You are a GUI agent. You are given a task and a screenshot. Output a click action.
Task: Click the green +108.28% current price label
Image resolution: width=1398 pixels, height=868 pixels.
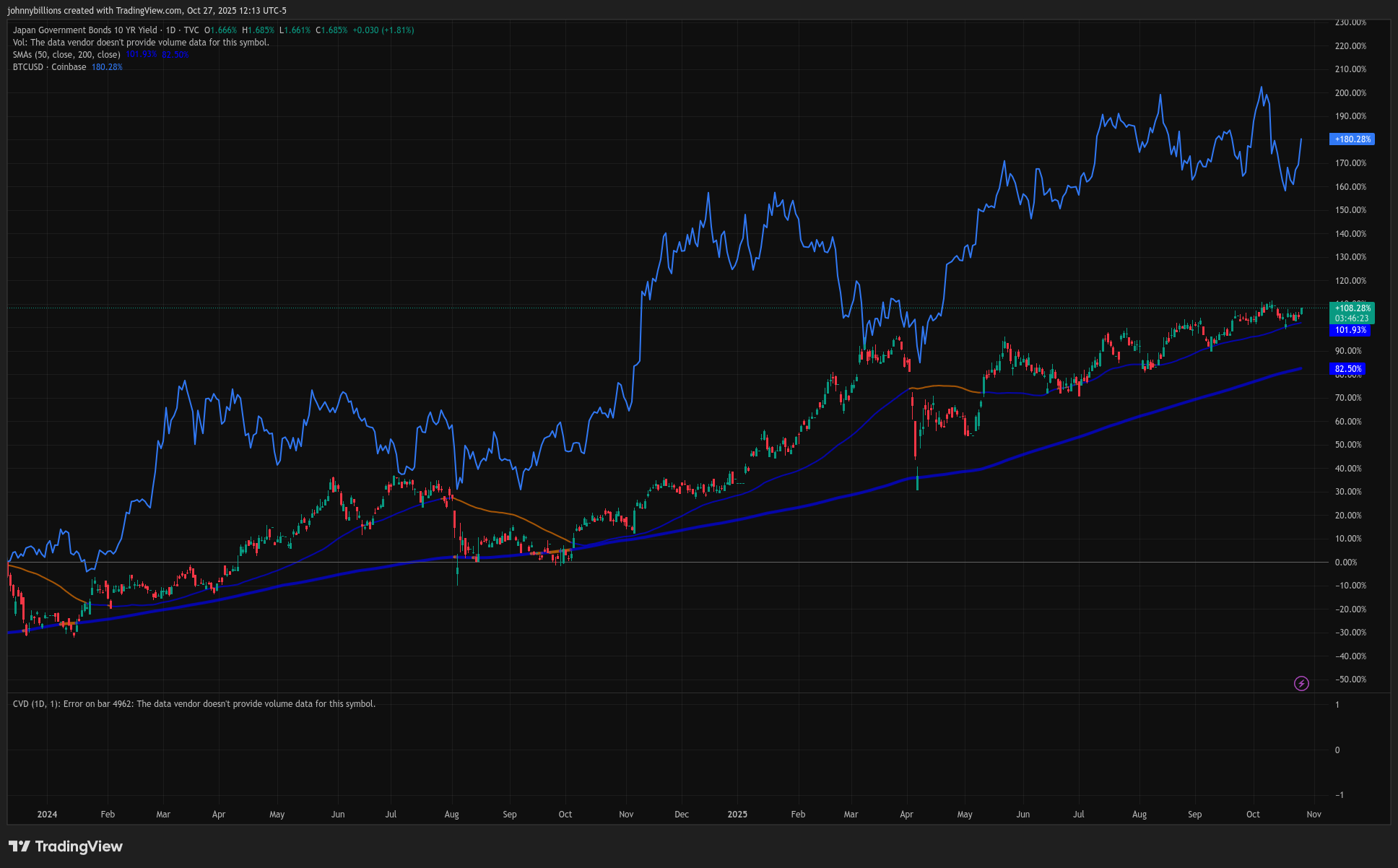(x=1352, y=308)
